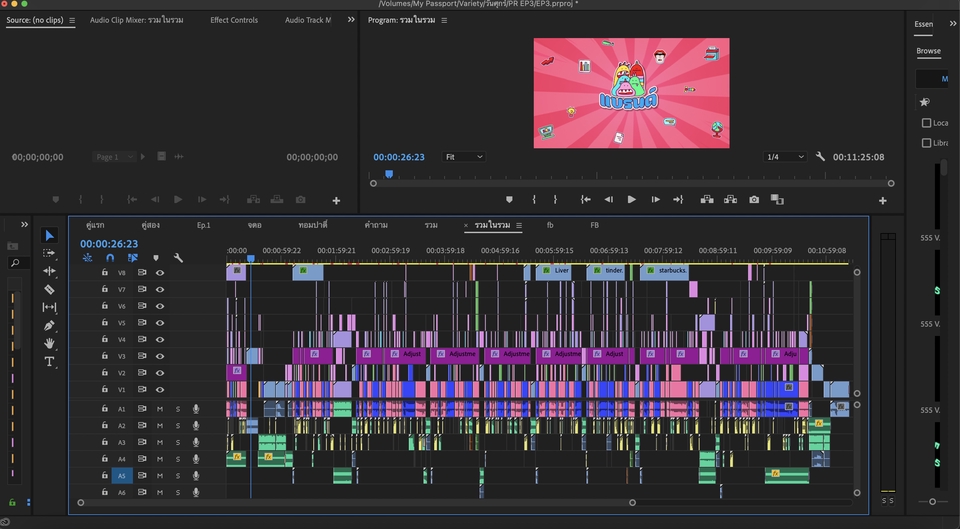
Task: Select the starbucks. clip on V8
Action: click(x=664, y=272)
